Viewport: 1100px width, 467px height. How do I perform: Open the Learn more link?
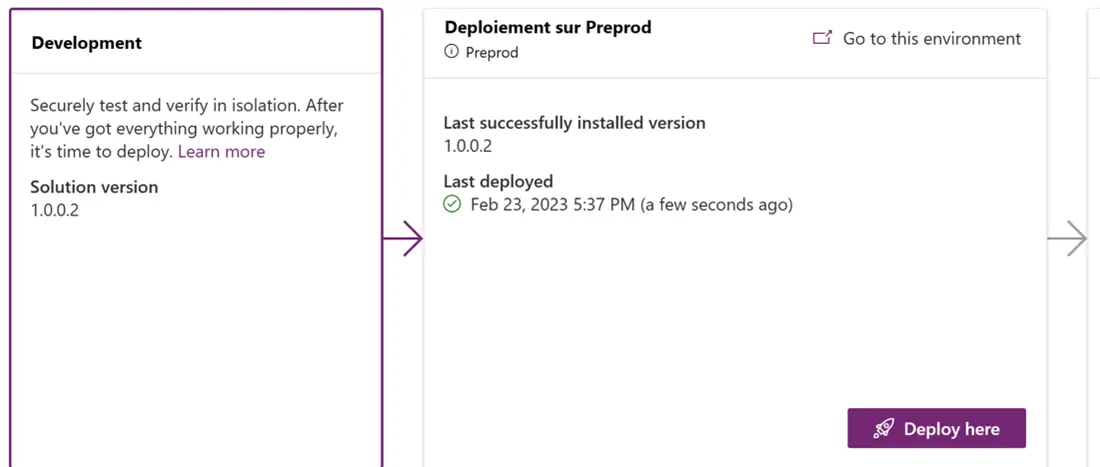pos(221,152)
